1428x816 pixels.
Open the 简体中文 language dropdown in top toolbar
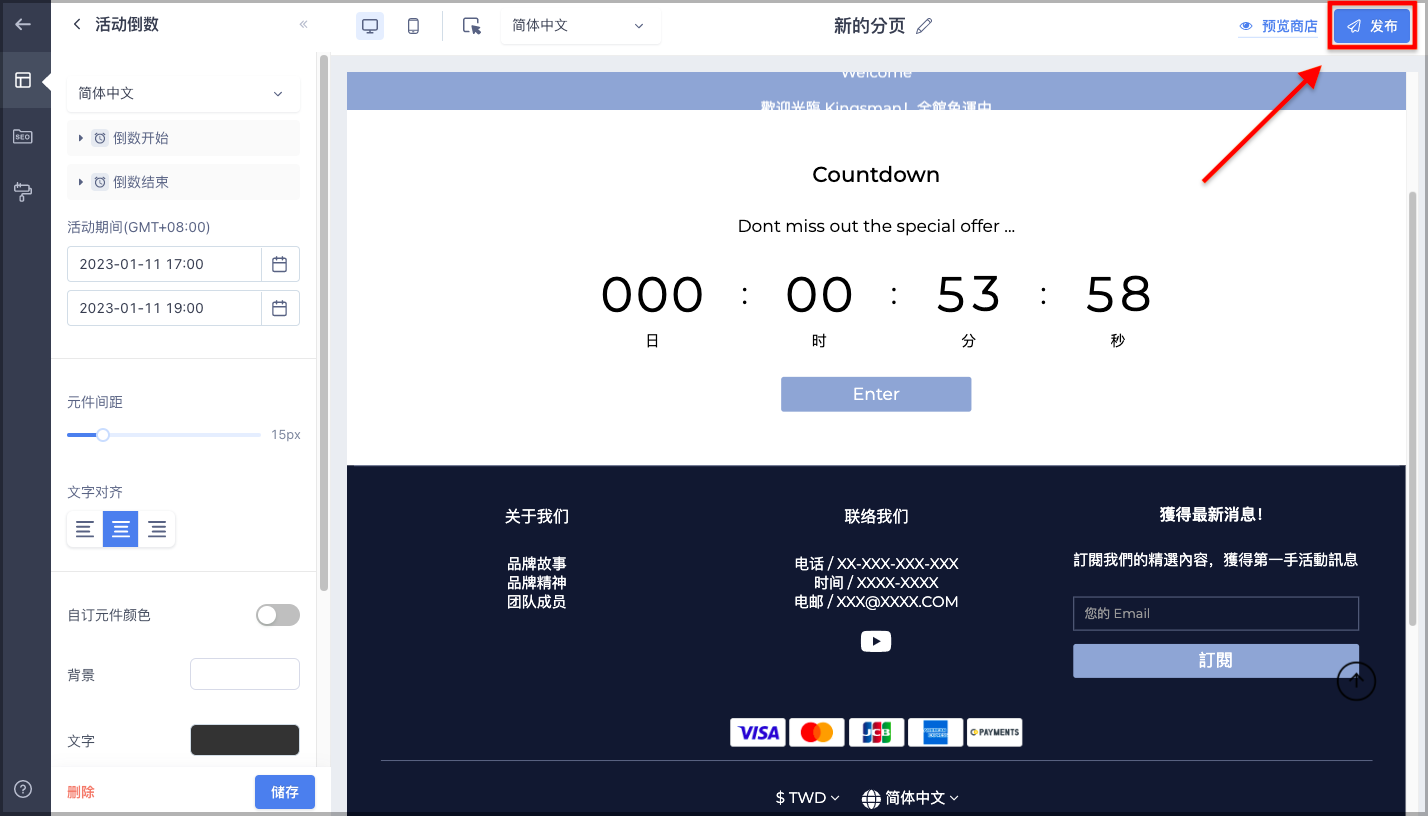(x=580, y=26)
